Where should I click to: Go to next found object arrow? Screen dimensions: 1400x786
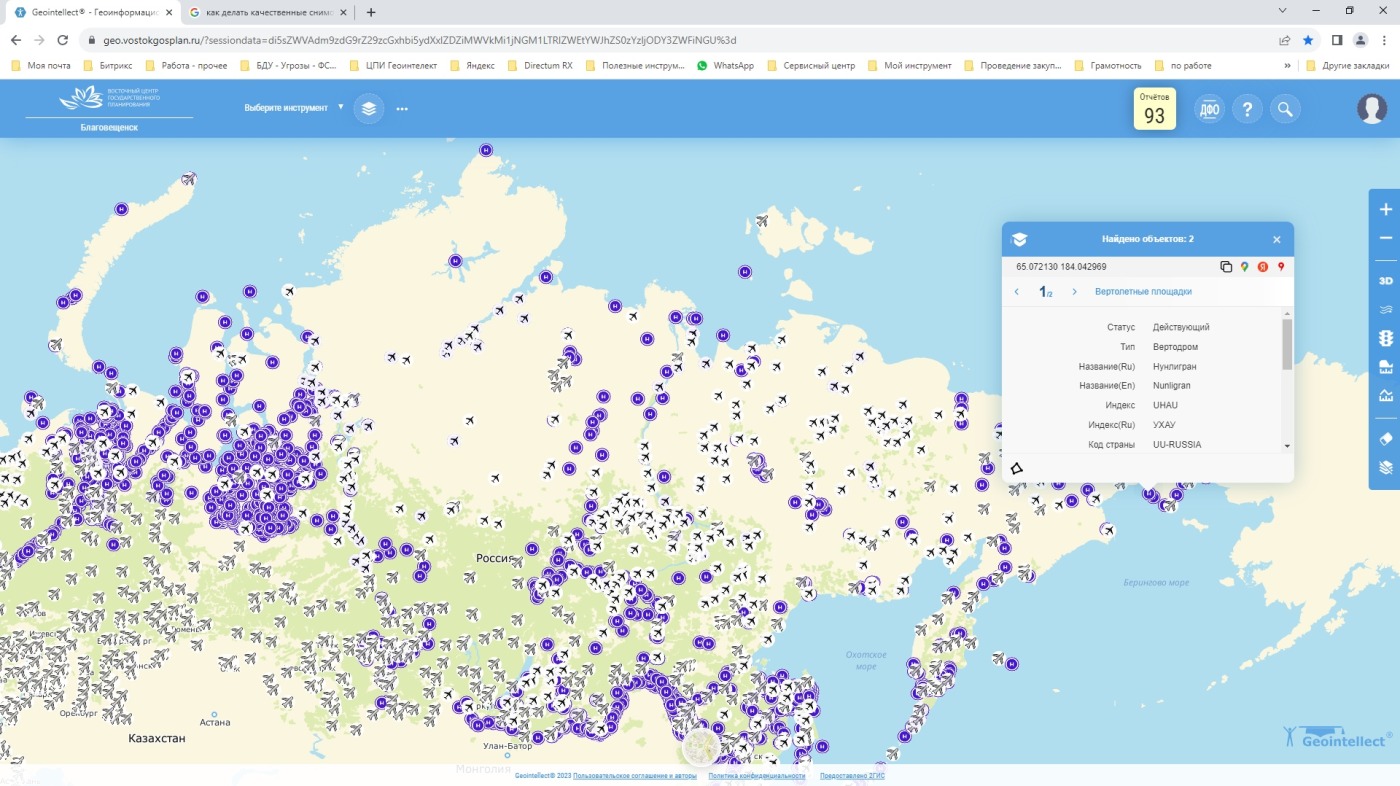pyautogui.click(x=1075, y=292)
